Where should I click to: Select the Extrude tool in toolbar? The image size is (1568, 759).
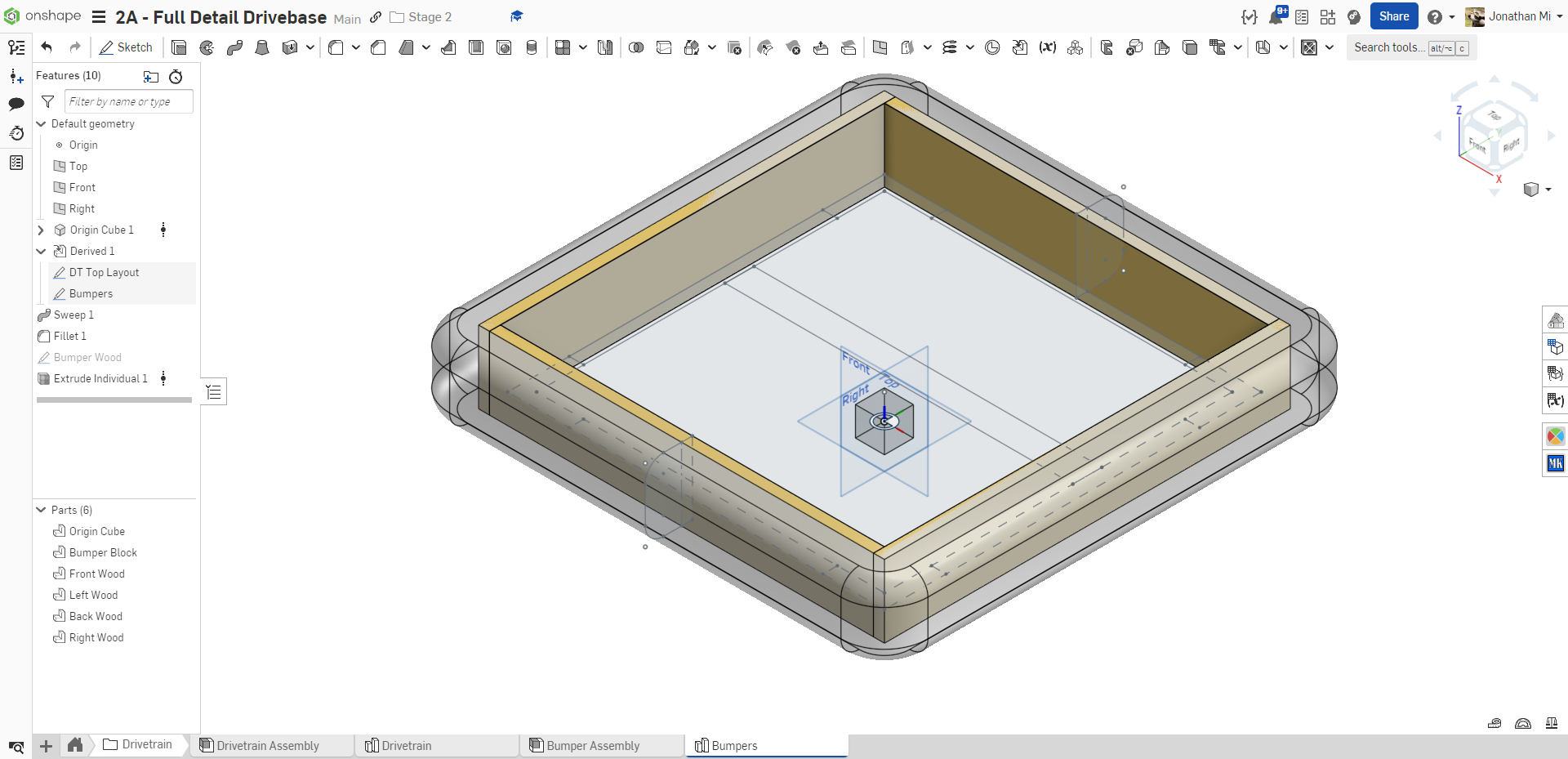tap(179, 47)
